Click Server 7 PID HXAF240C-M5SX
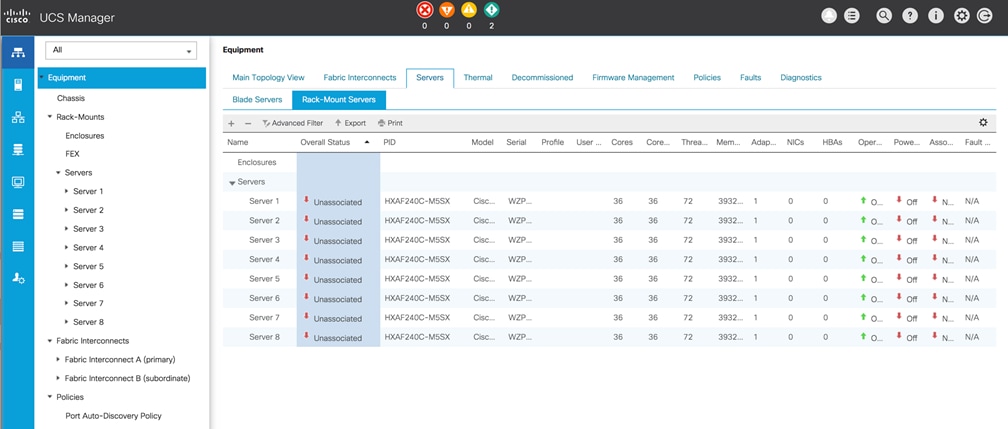 click(x=417, y=318)
